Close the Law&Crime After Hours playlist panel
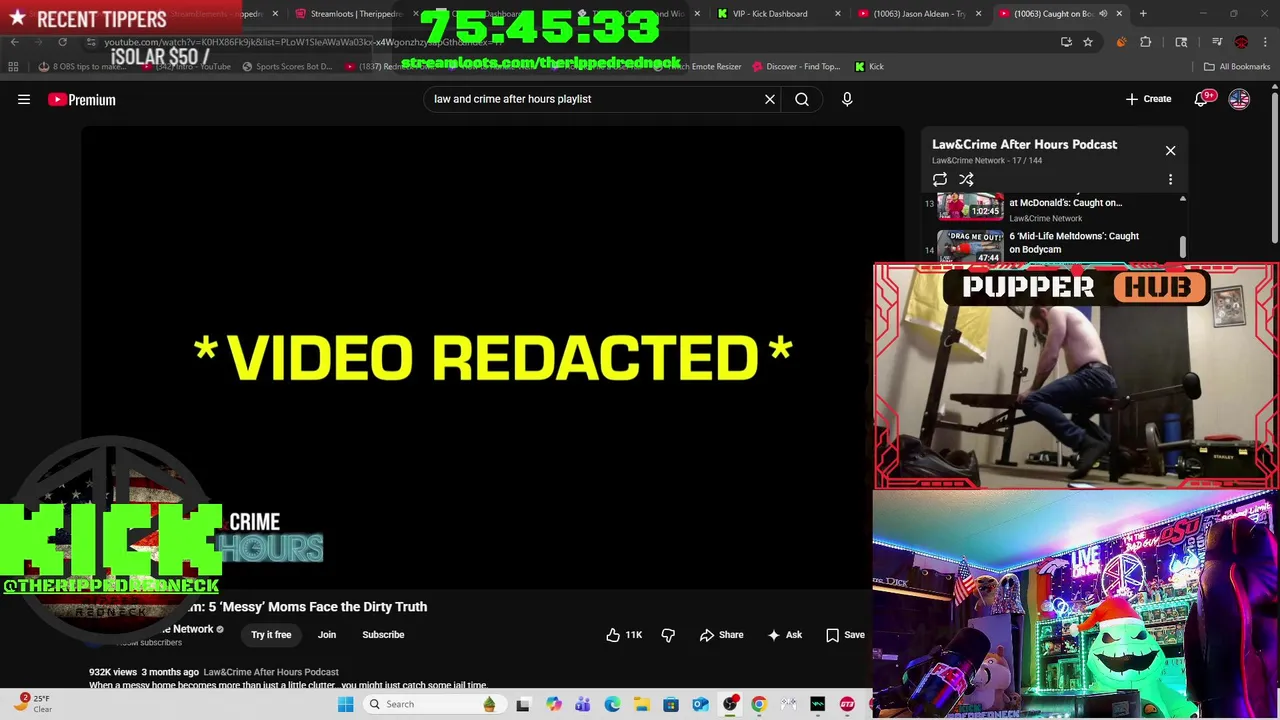This screenshot has width=1280, height=720. pyautogui.click(x=1170, y=150)
